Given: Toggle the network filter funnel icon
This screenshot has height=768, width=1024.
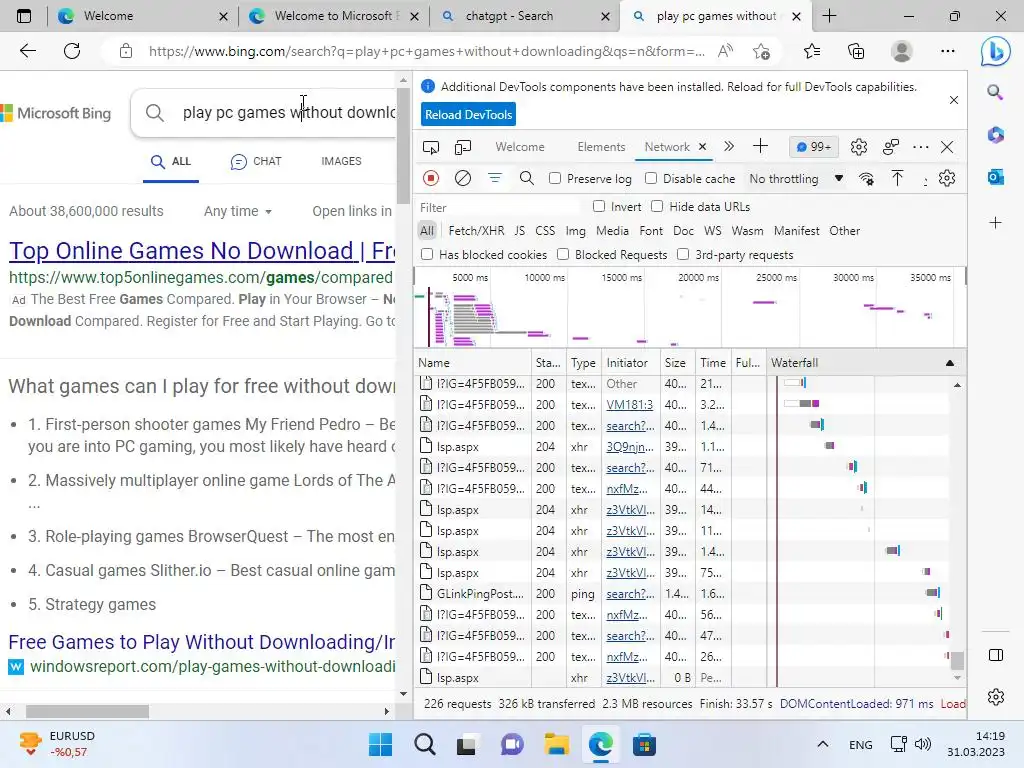Looking at the screenshot, I should click(495, 178).
